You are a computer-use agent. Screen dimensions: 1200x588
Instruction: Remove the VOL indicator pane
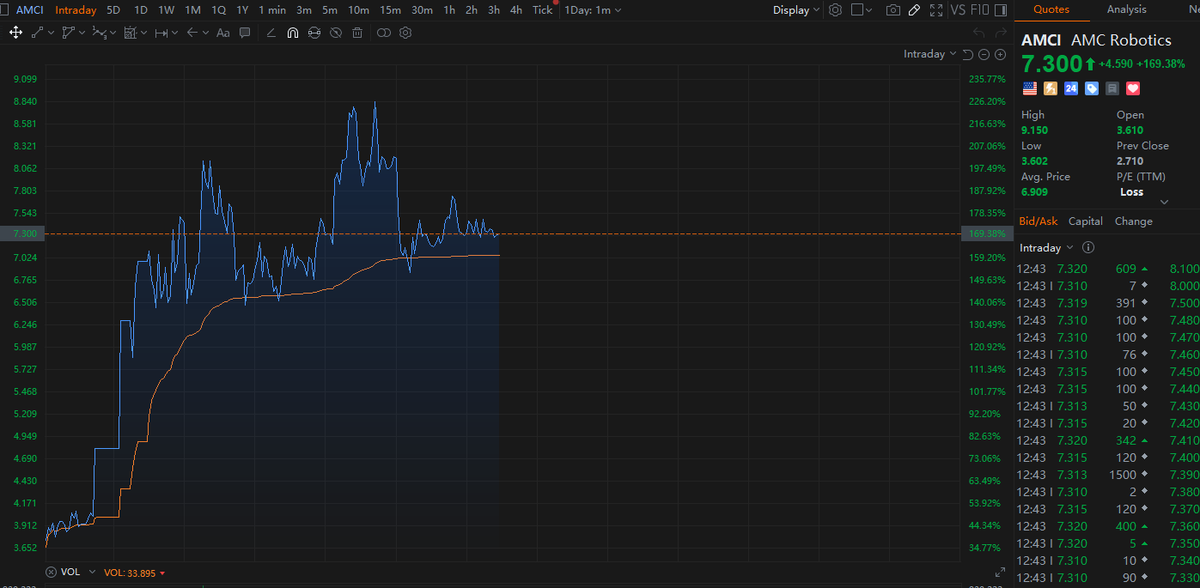pos(52,572)
